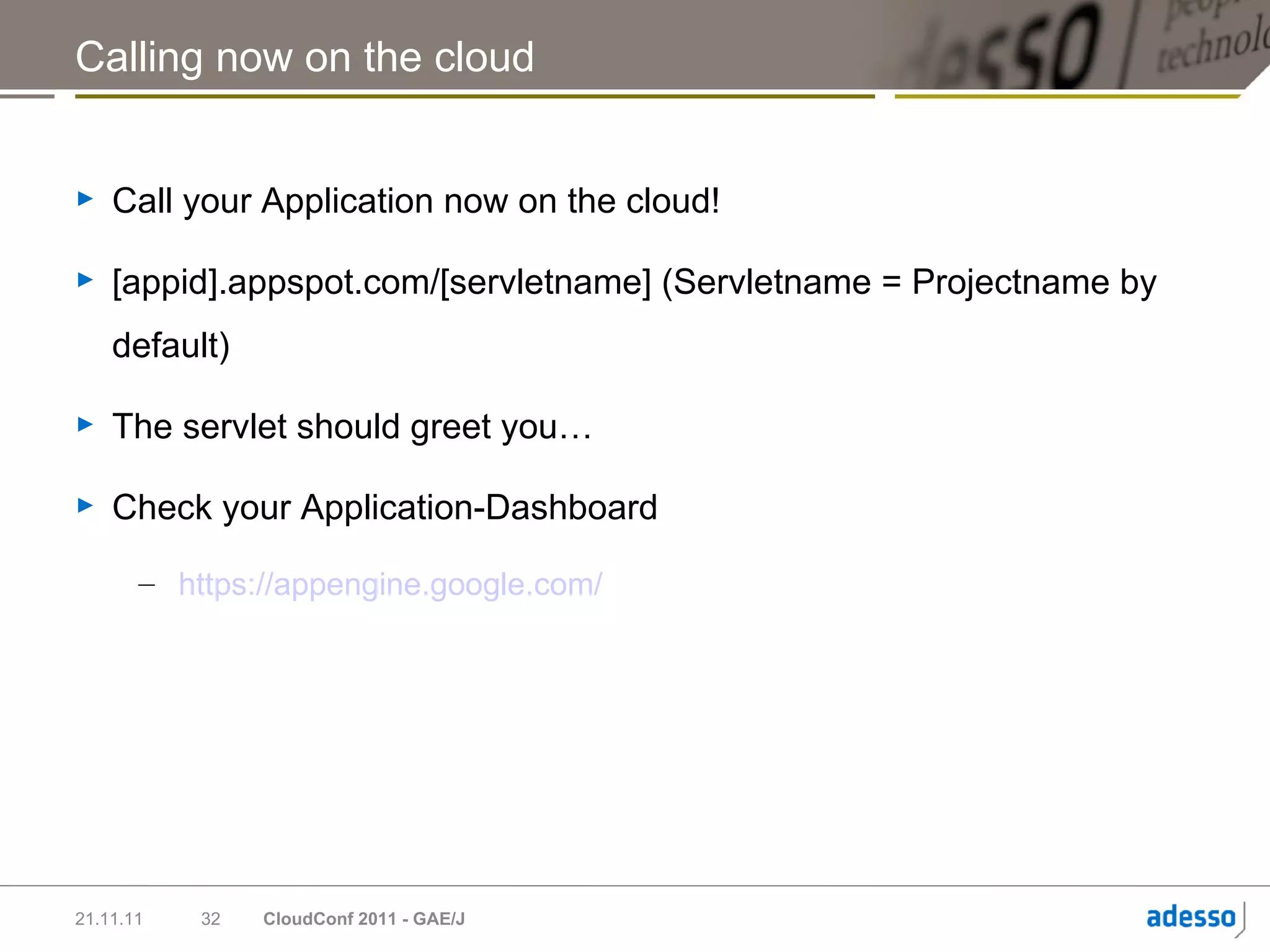Click the bullet arrow beside appspot URL line

(x=86, y=280)
